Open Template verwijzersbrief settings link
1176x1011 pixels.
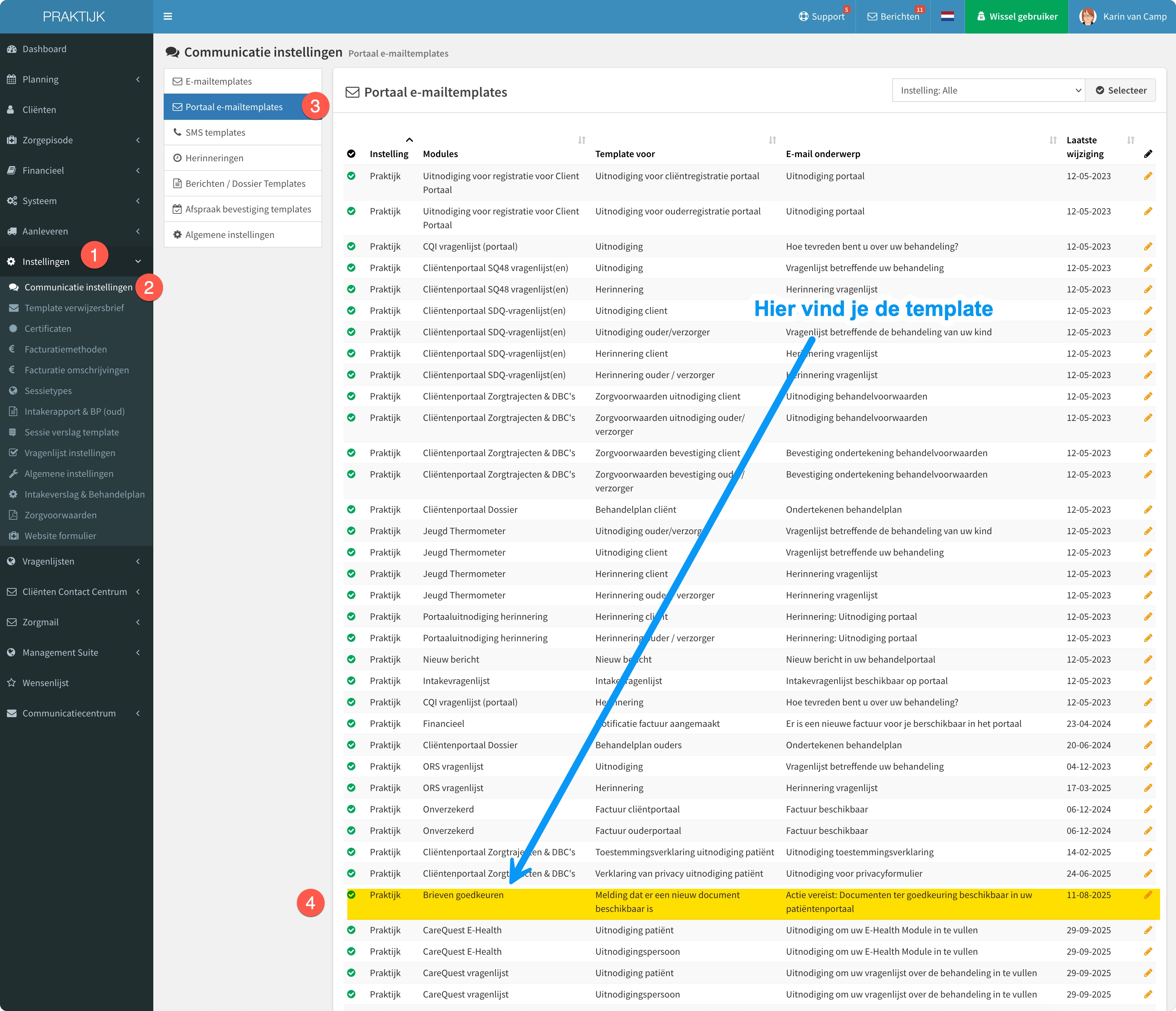click(74, 308)
